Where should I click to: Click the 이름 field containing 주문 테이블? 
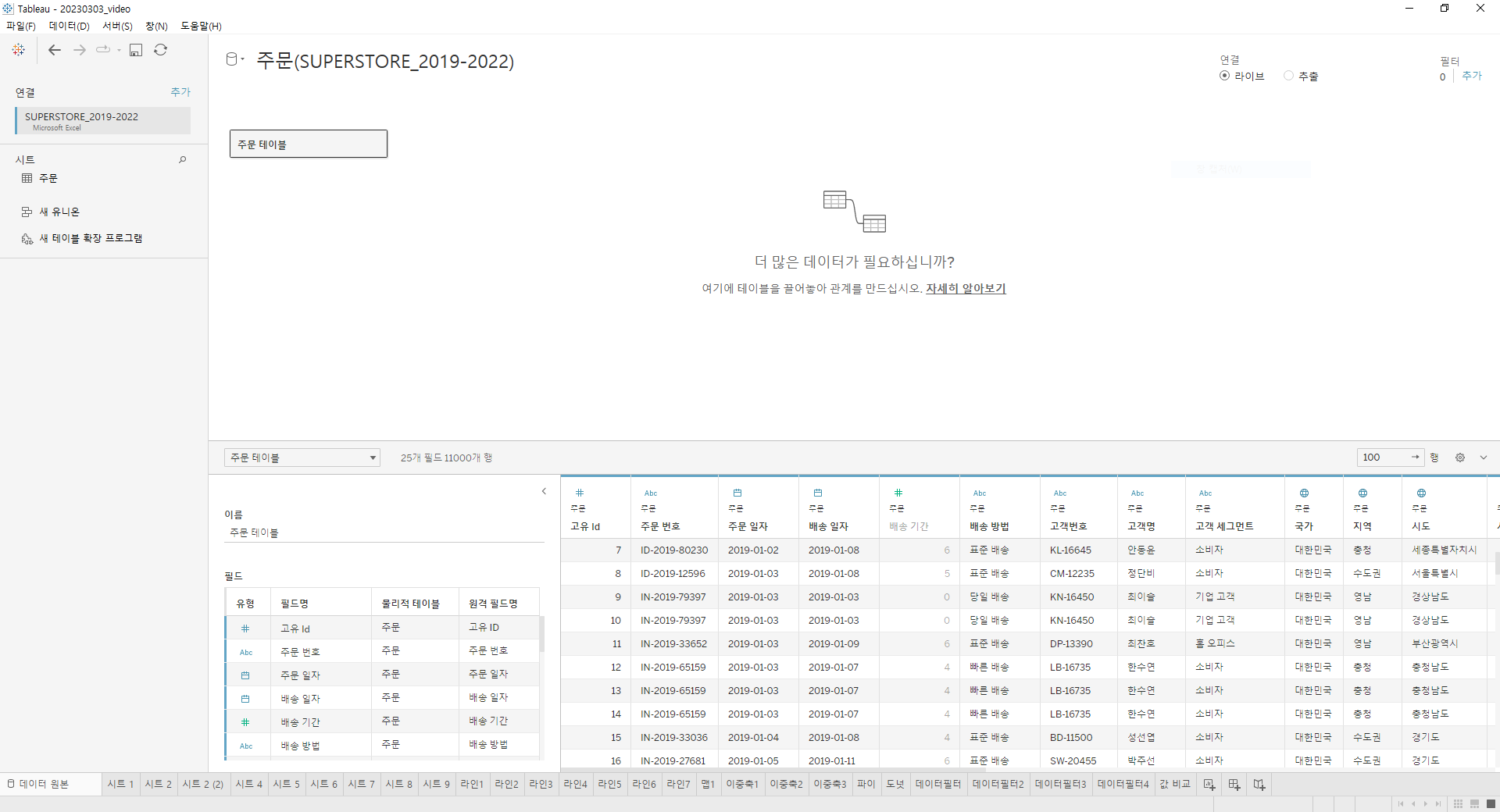384,532
